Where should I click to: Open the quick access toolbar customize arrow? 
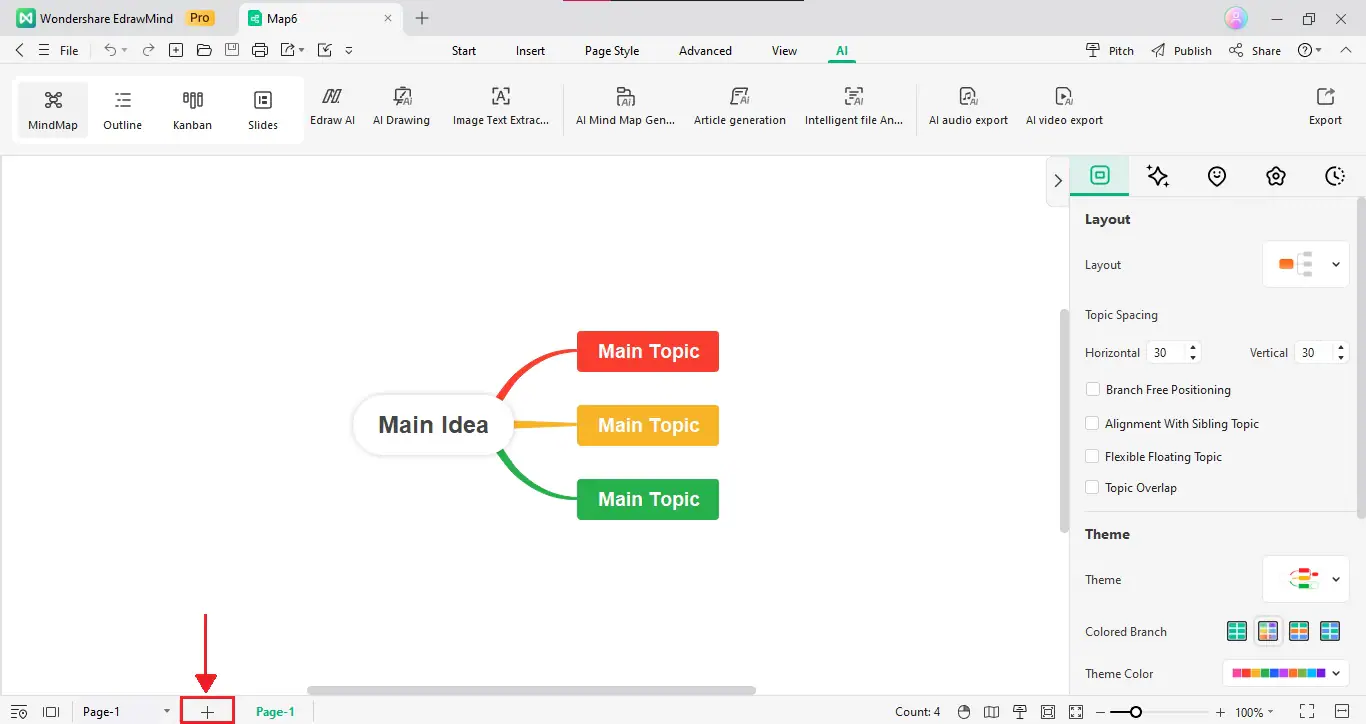coord(349,50)
